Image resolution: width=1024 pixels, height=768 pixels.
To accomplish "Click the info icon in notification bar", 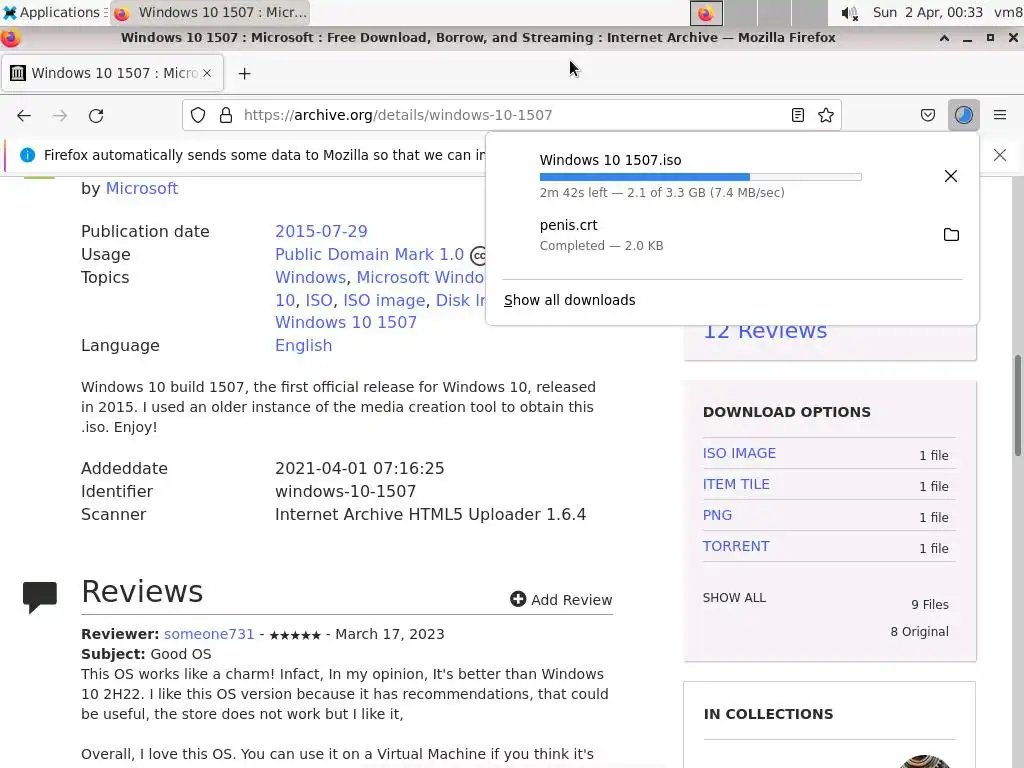I will tap(27, 155).
